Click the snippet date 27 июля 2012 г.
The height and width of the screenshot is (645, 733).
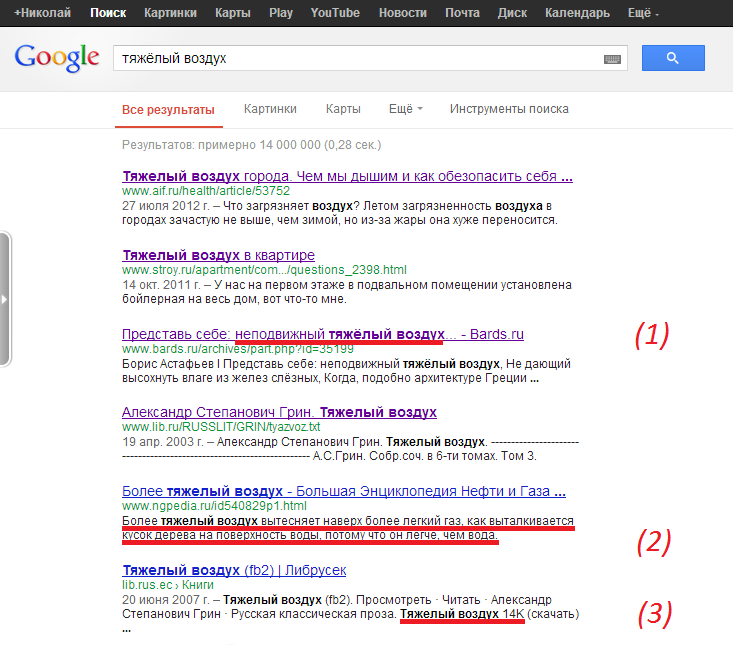(165, 206)
